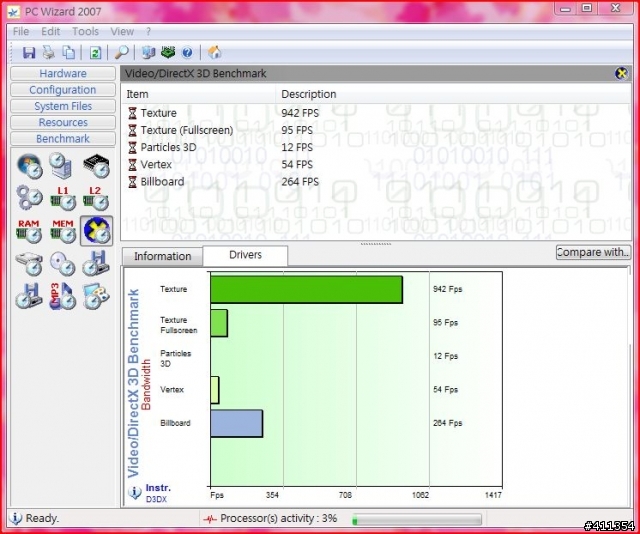Select the Vertex row in the list
Viewport: 640px width, 534px height.
click(376, 165)
